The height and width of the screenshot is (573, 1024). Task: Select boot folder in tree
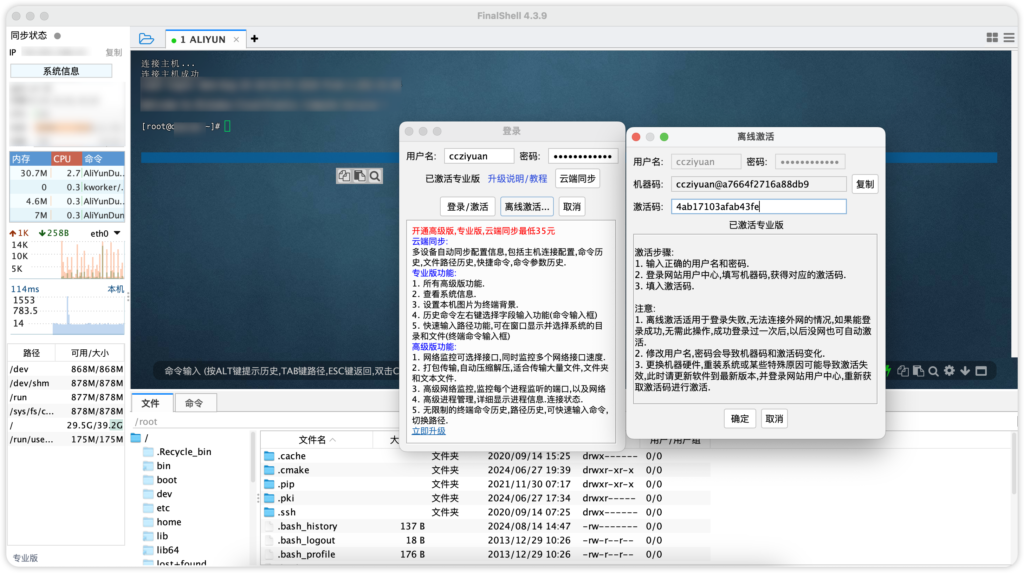click(160, 480)
